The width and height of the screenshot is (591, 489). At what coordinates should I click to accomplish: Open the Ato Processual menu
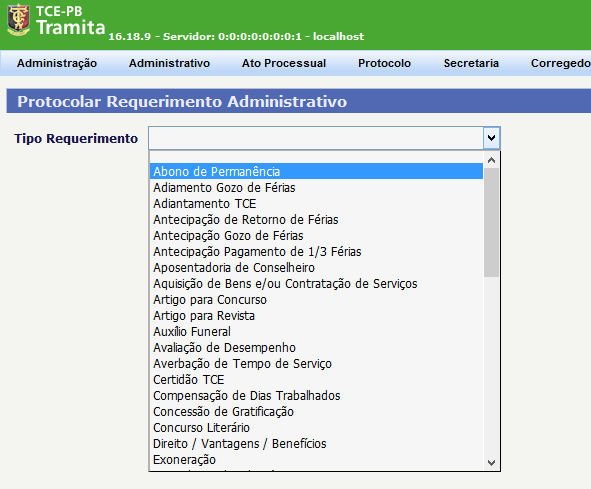point(284,63)
